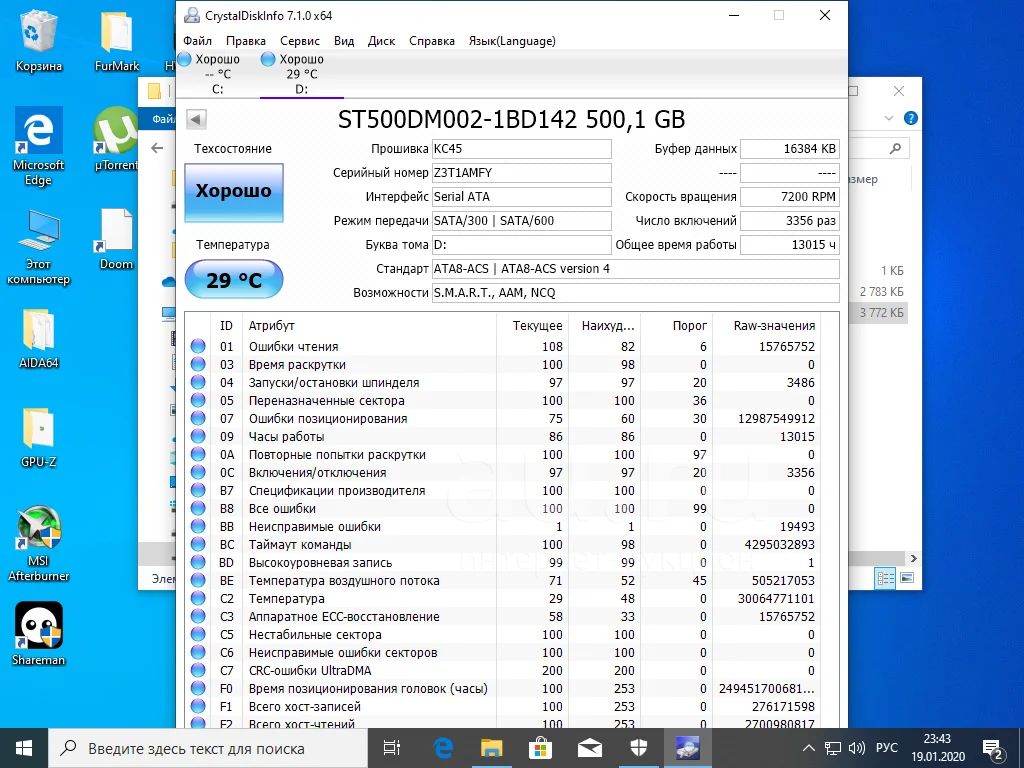Click the Режим передачи field SATA/300 | SATA/600

[521, 221]
